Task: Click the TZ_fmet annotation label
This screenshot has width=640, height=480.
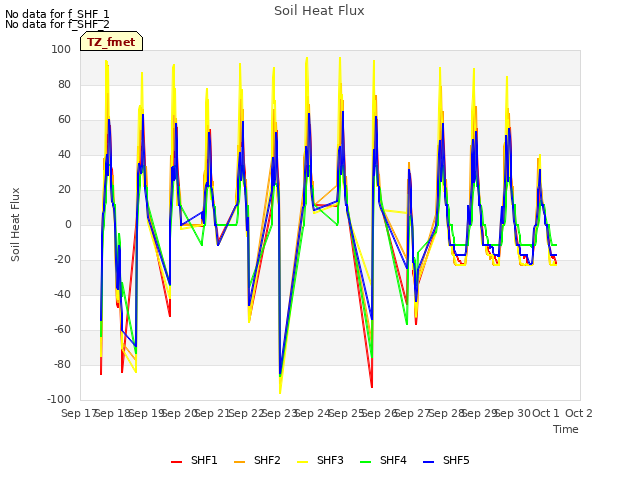Action: tap(111, 41)
